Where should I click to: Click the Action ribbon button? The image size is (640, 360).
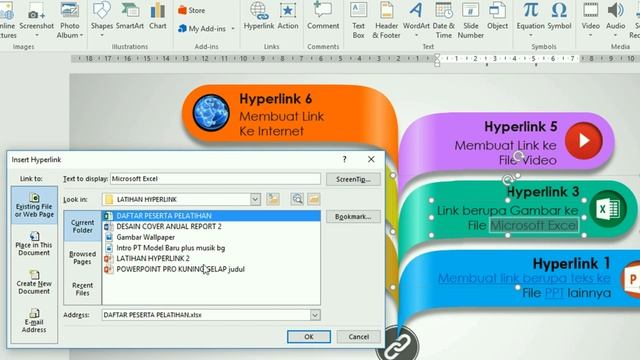pos(288,16)
